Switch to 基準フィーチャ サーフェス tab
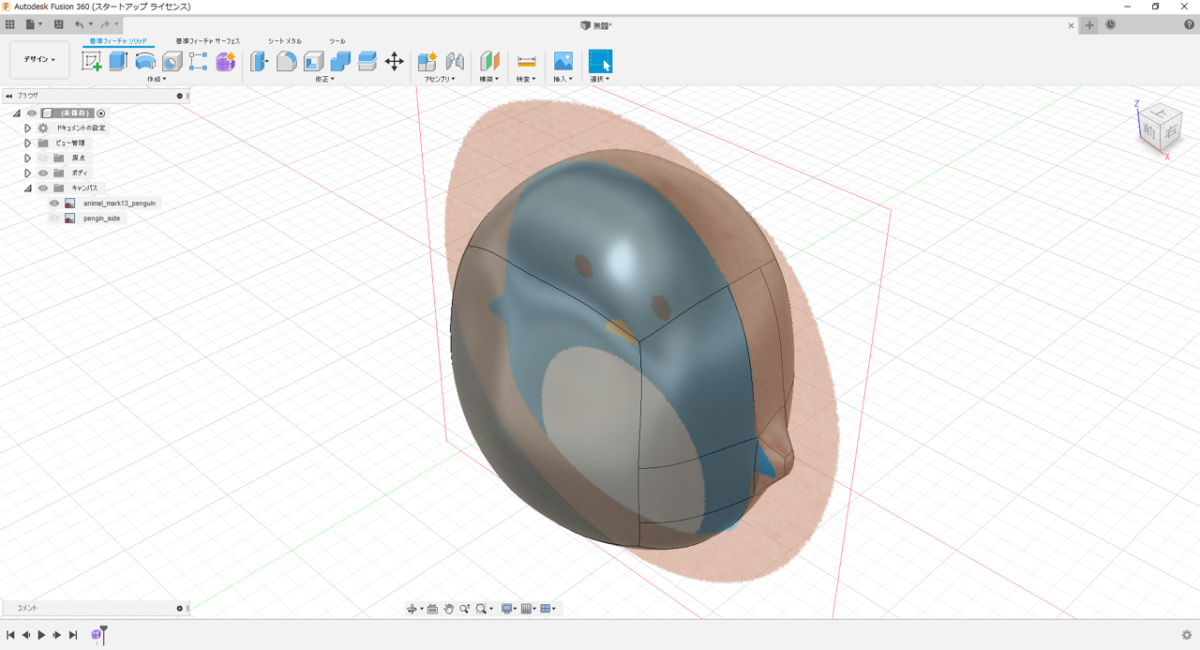The width and height of the screenshot is (1200, 650). pos(208,41)
